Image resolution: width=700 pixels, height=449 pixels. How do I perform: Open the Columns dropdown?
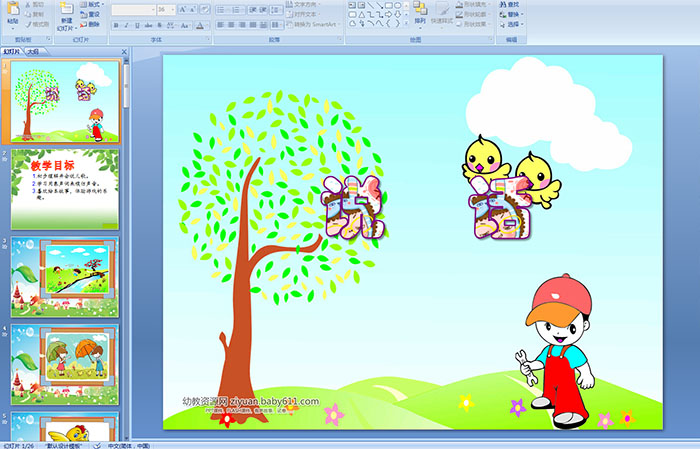[x=276, y=25]
